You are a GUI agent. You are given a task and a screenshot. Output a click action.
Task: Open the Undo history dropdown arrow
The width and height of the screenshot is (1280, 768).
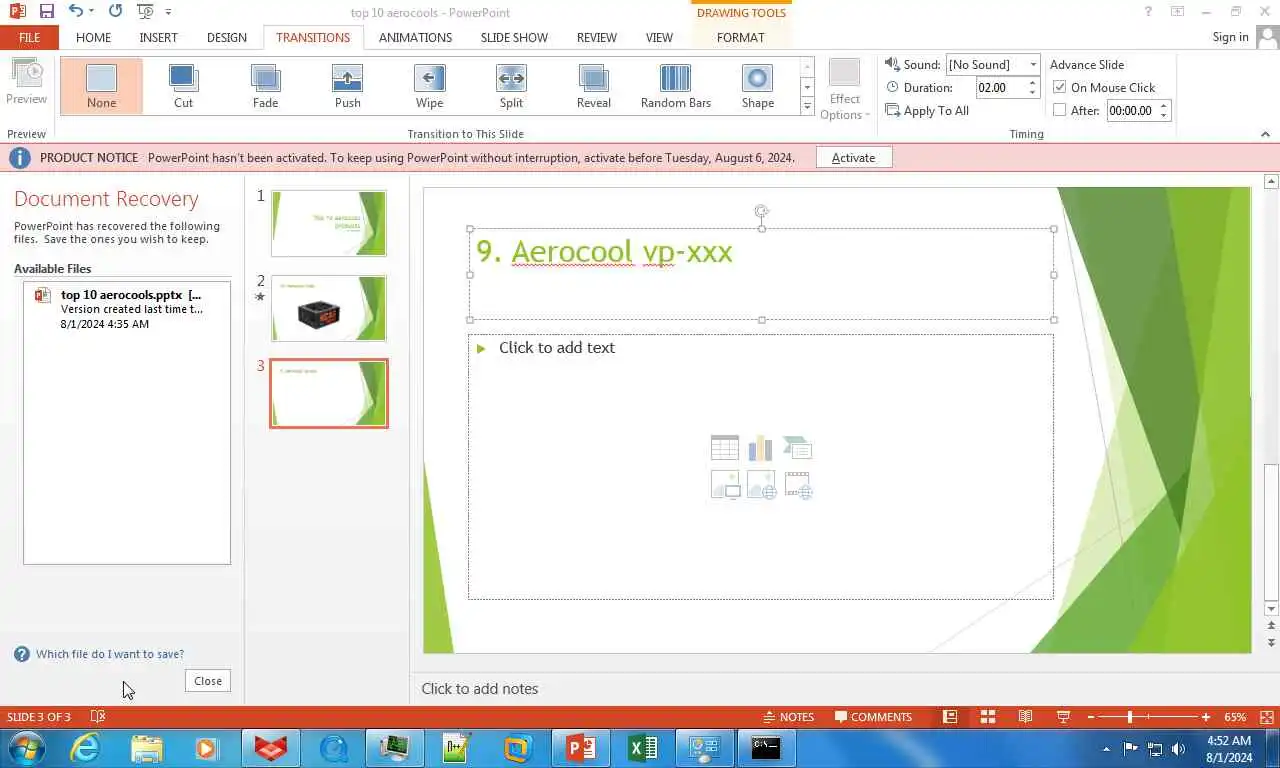point(91,12)
